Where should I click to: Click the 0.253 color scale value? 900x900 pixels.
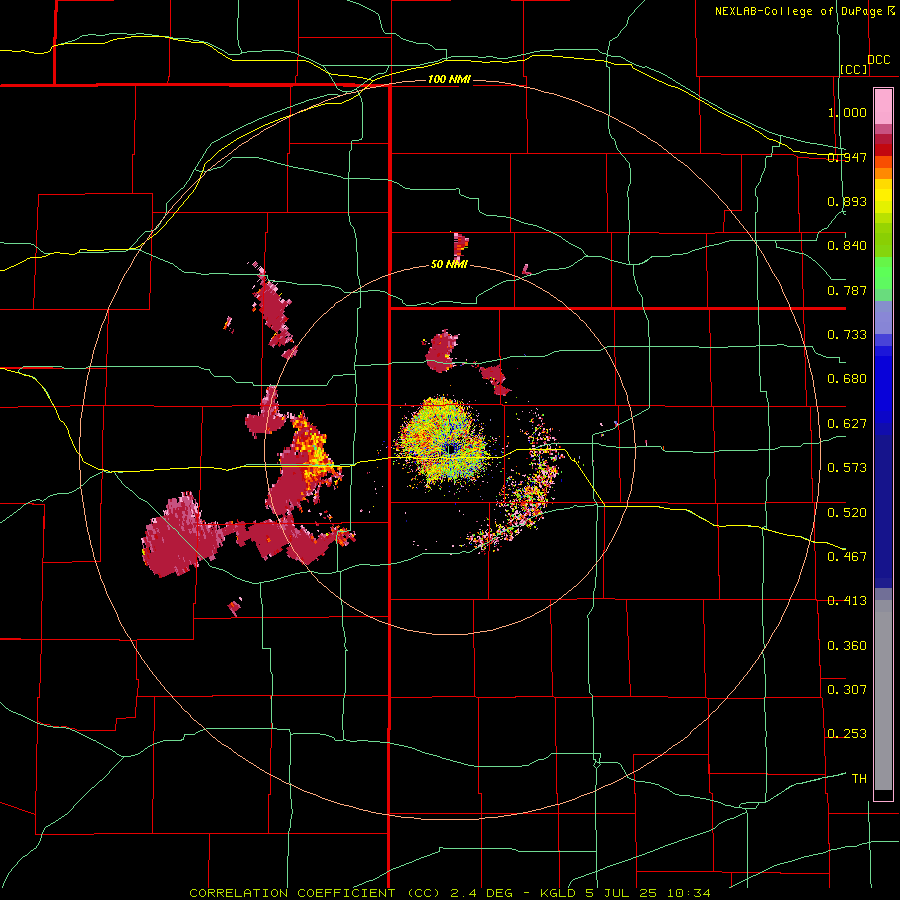tap(847, 734)
